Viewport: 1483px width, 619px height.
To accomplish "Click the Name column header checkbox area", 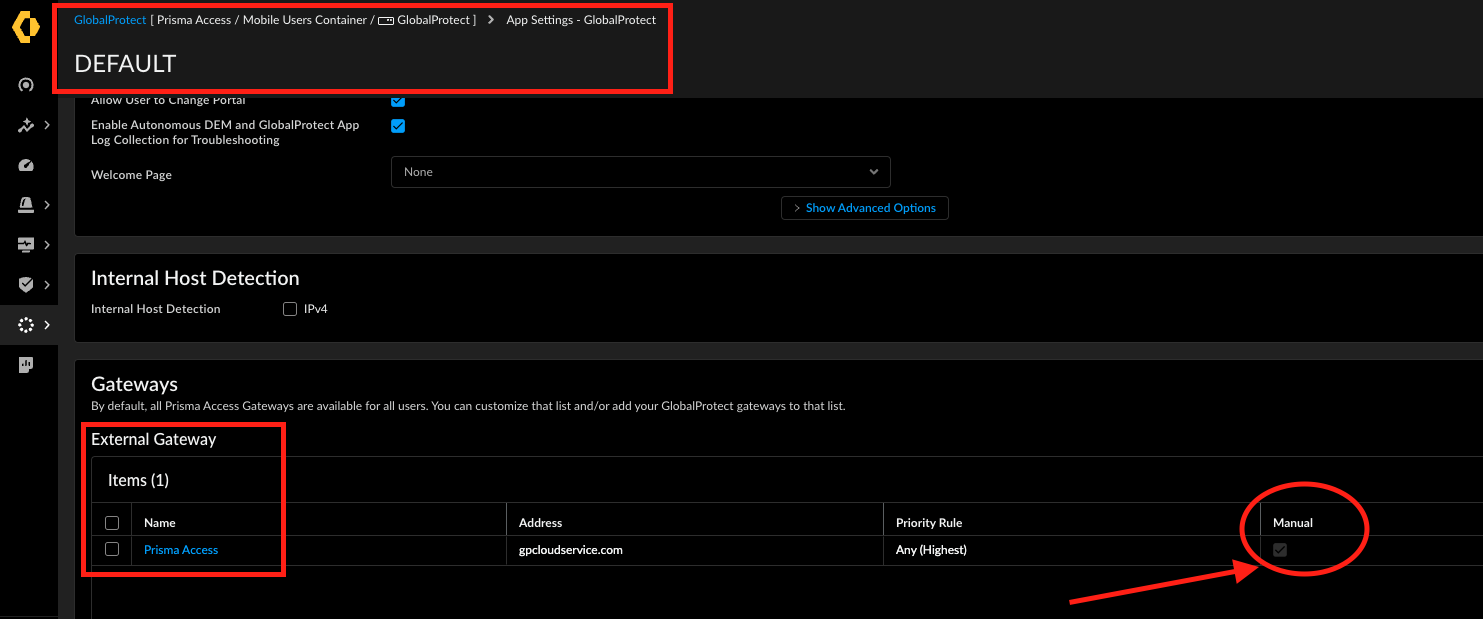I will point(111,522).
